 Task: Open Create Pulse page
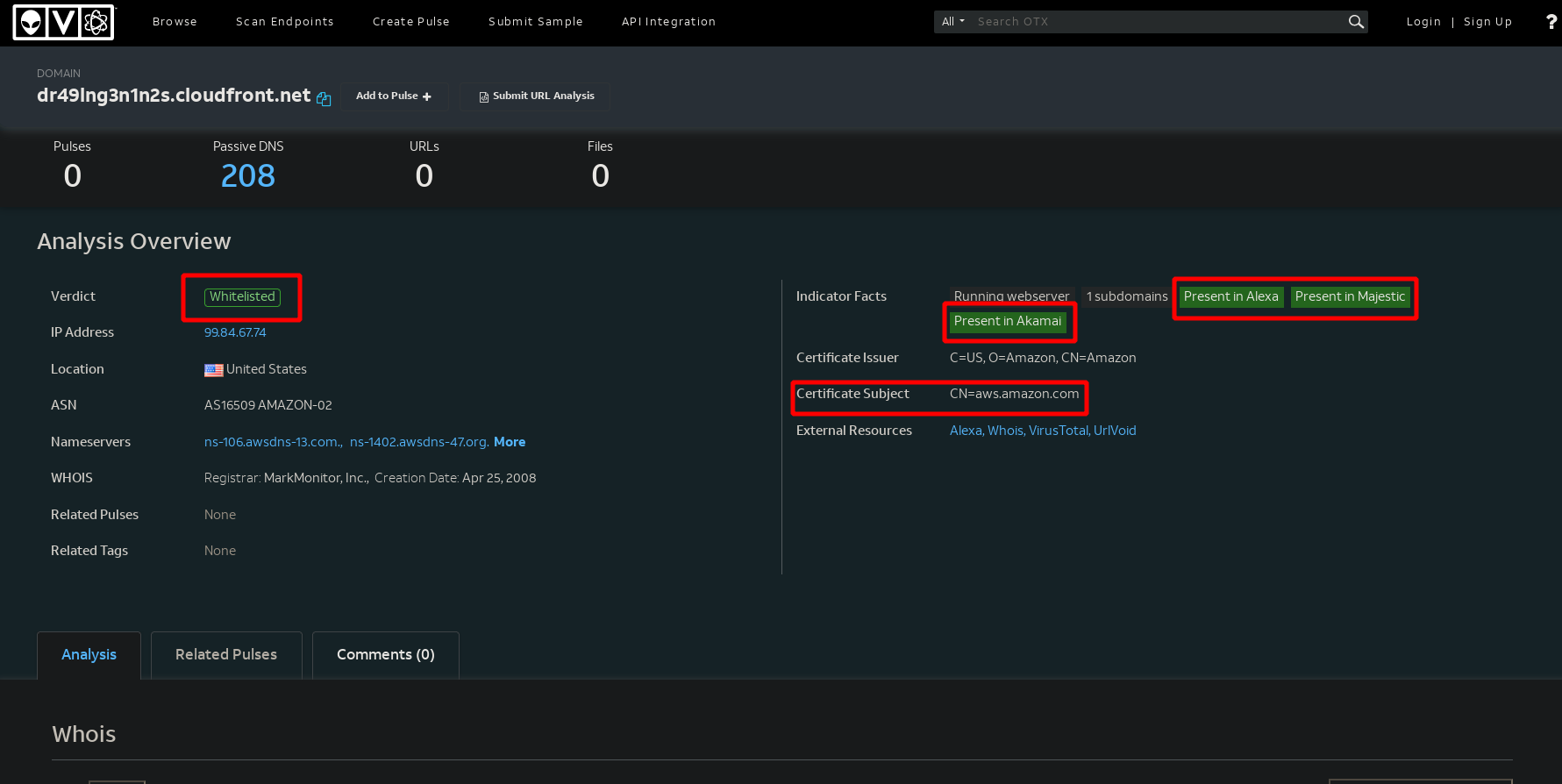click(x=411, y=22)
